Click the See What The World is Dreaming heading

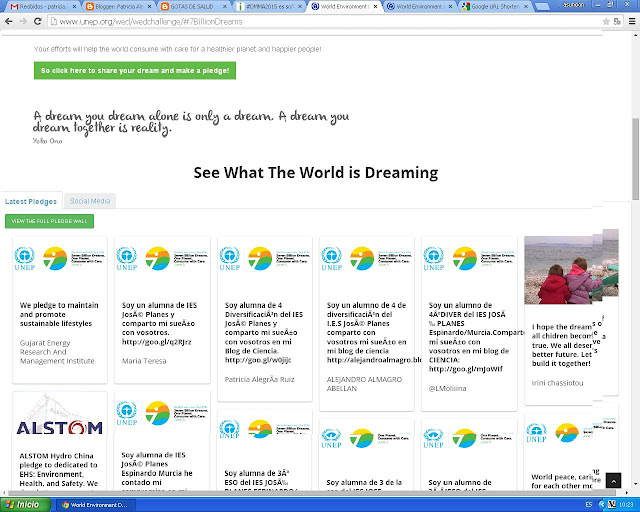(316, 173)
